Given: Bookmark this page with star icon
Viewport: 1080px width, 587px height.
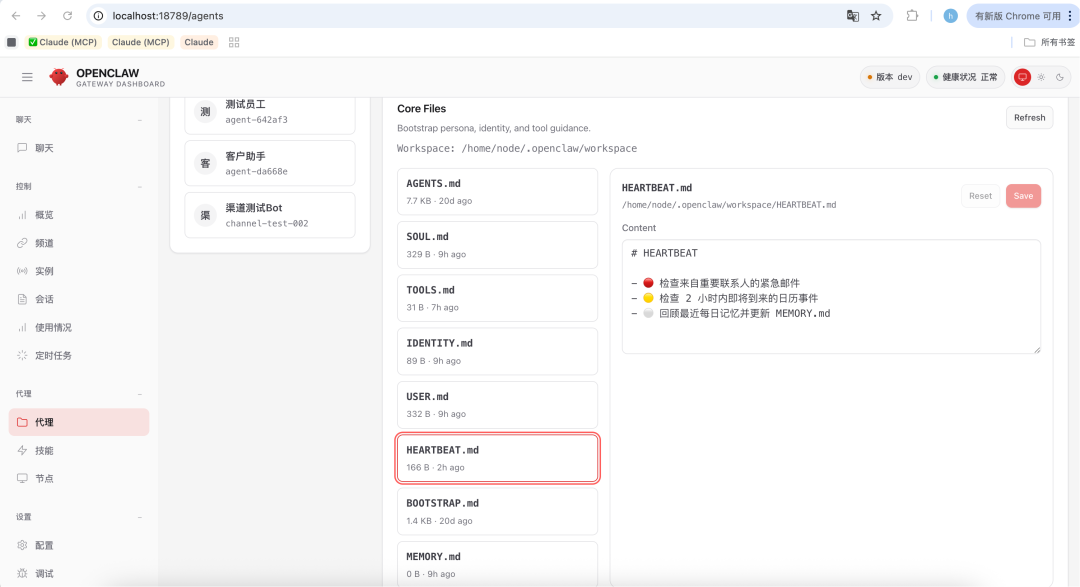Looking at the screenshot, I should [876, 16].
